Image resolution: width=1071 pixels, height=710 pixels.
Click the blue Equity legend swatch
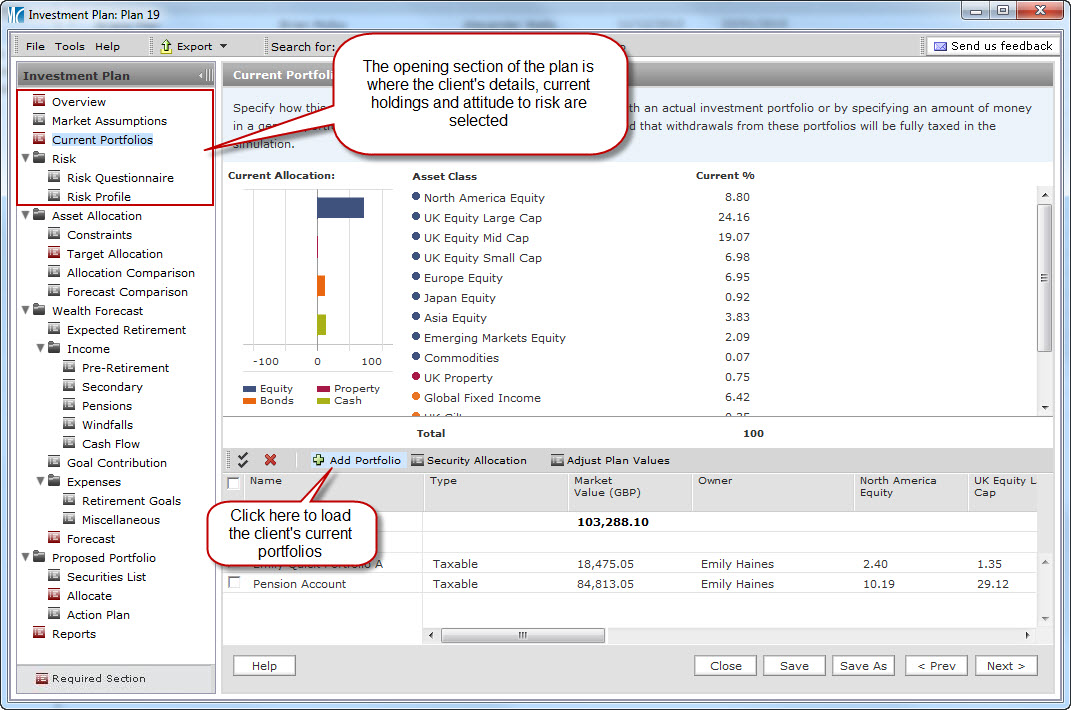point(250,389)
